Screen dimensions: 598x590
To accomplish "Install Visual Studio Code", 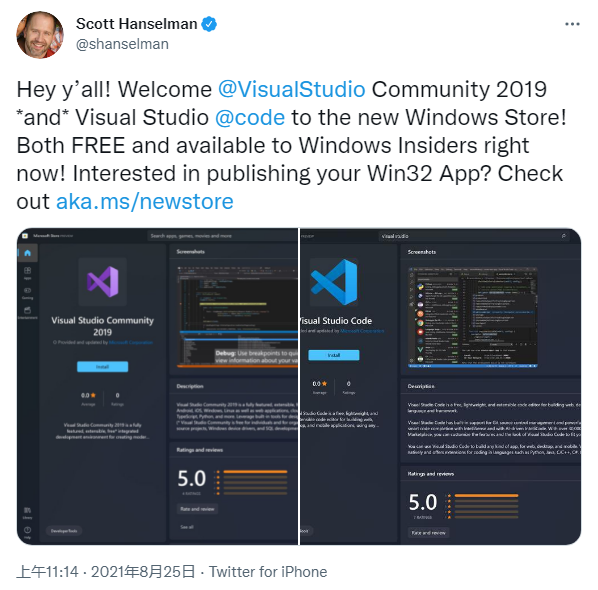I will pos(334,355).
